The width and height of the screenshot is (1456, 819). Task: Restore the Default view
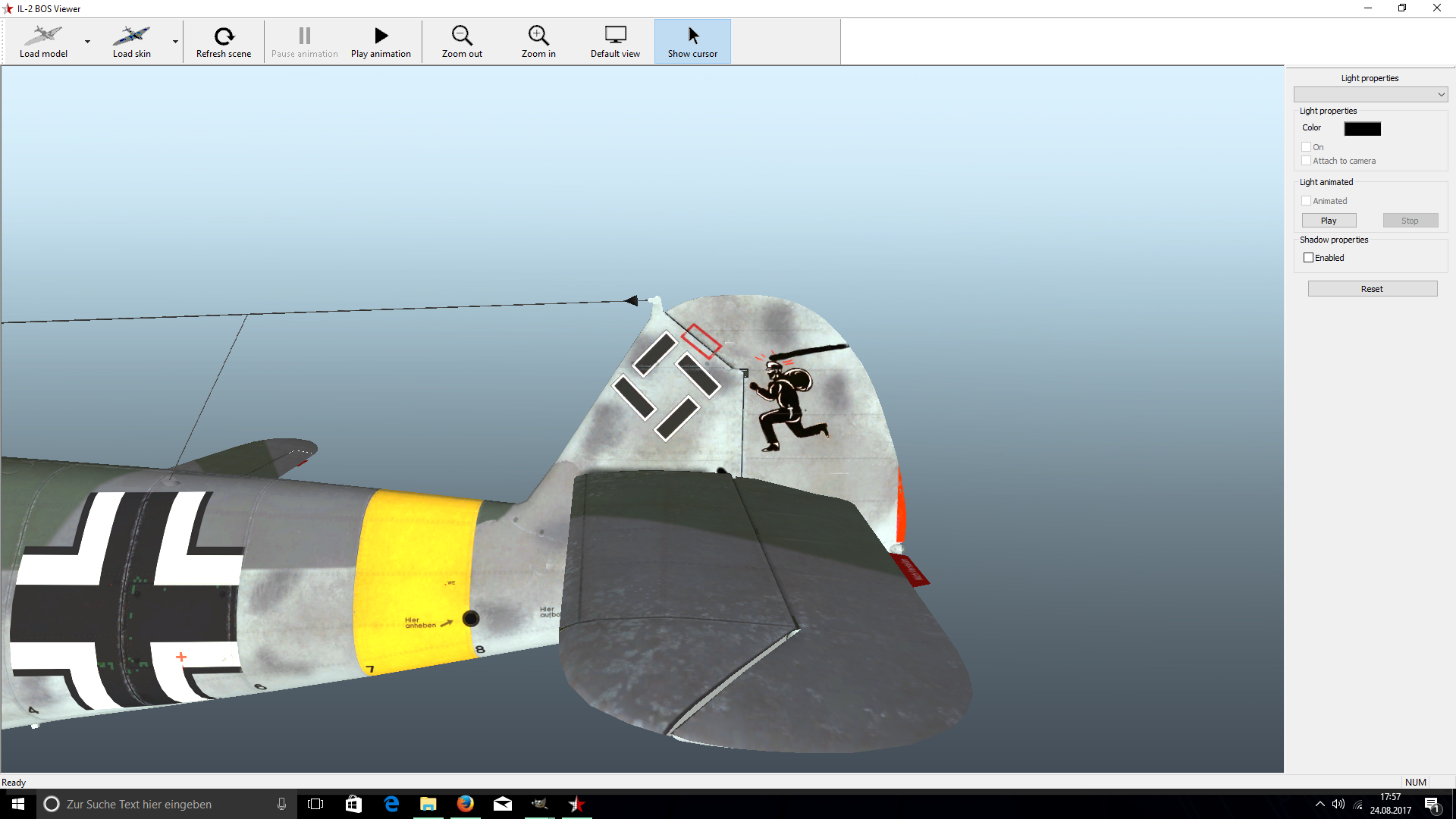(615, 42)
